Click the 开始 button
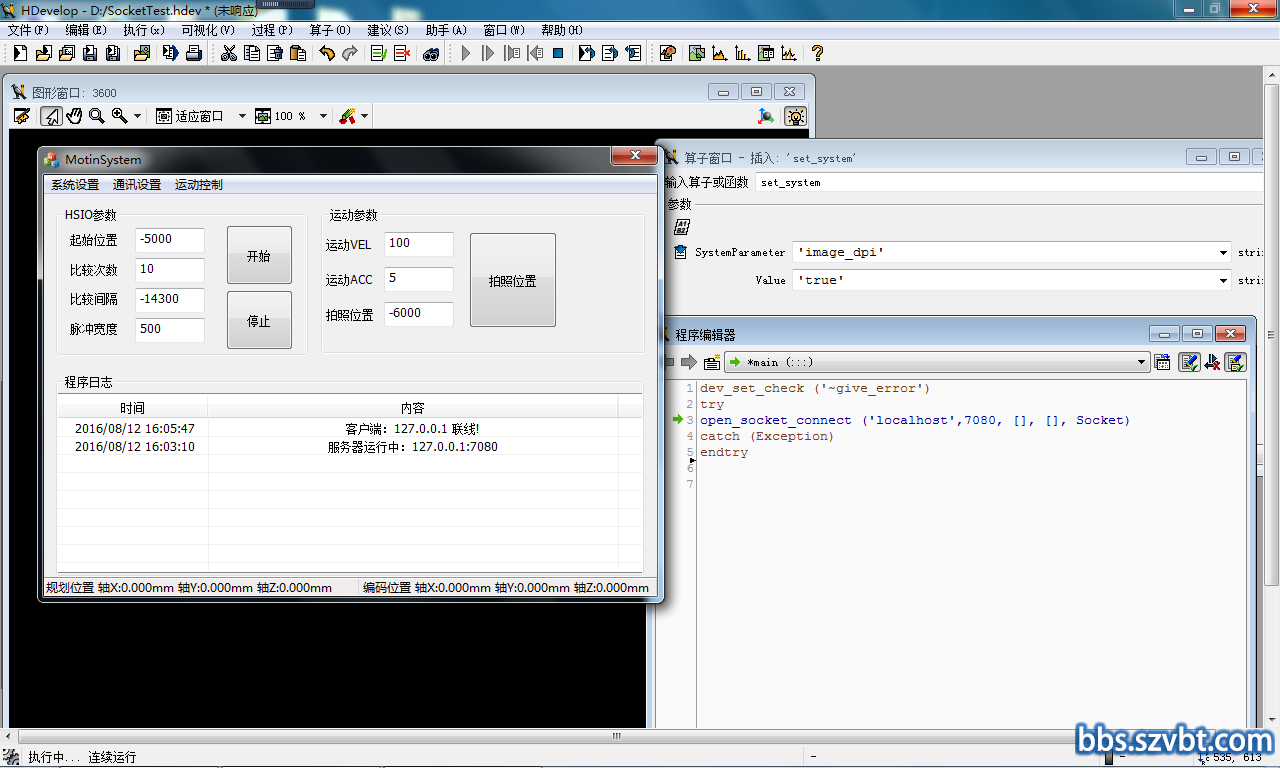 tap(259, 255)
